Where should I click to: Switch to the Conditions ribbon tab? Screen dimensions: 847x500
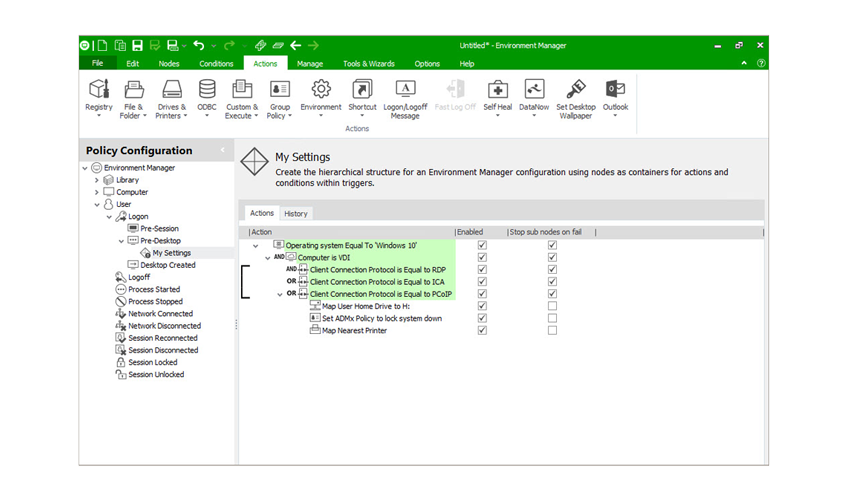tap(216, 63)
